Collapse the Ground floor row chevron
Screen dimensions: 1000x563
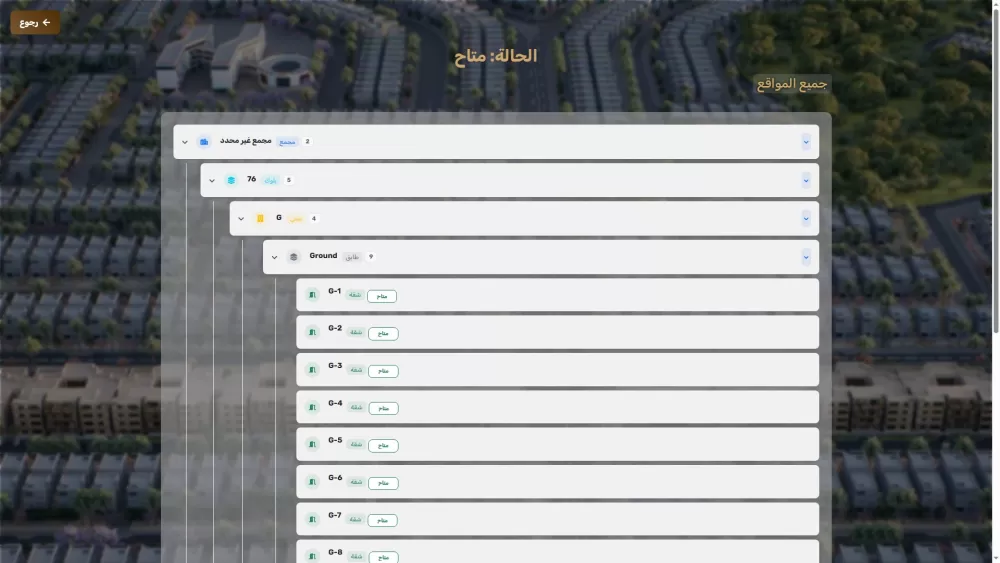[x=275, y=257]
